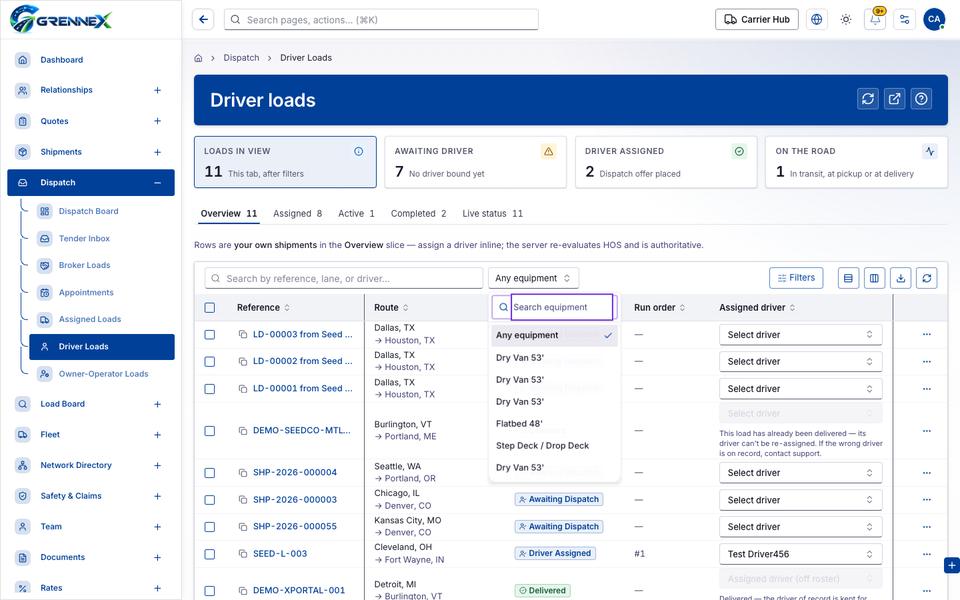
Task: Open the language globe icon
Action: coord(816,20)
